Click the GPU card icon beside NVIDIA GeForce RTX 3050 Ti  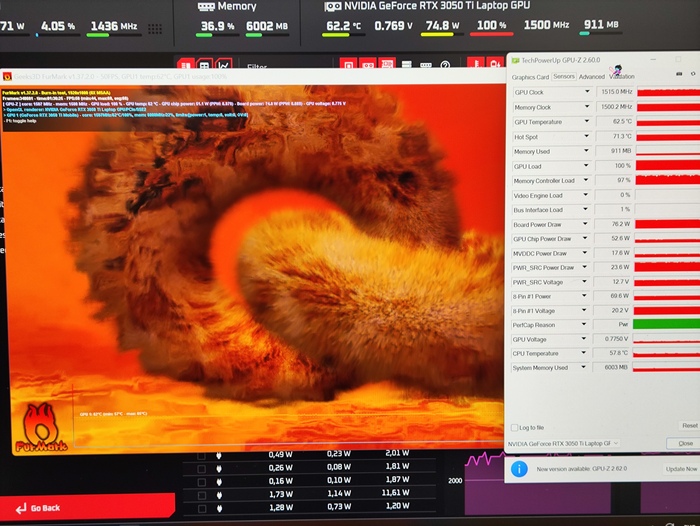[333, 7]
